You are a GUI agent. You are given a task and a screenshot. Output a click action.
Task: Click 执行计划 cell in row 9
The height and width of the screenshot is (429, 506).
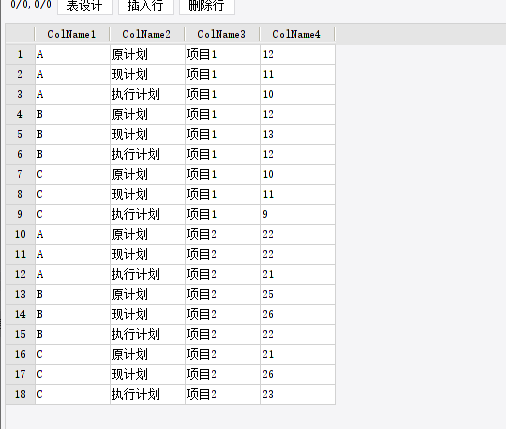click(148, 214)
